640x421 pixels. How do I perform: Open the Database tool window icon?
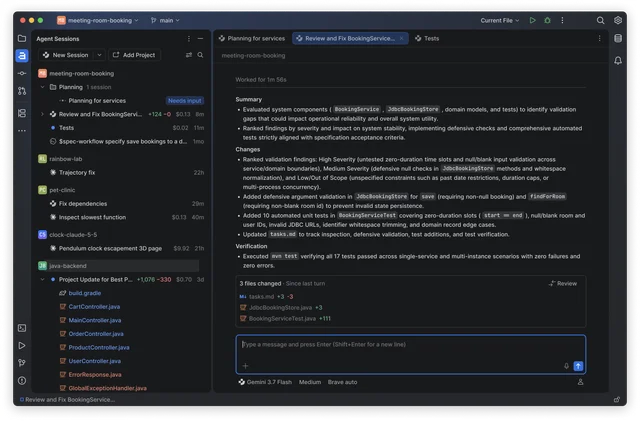pyautogui.click(x=618, y=38)
